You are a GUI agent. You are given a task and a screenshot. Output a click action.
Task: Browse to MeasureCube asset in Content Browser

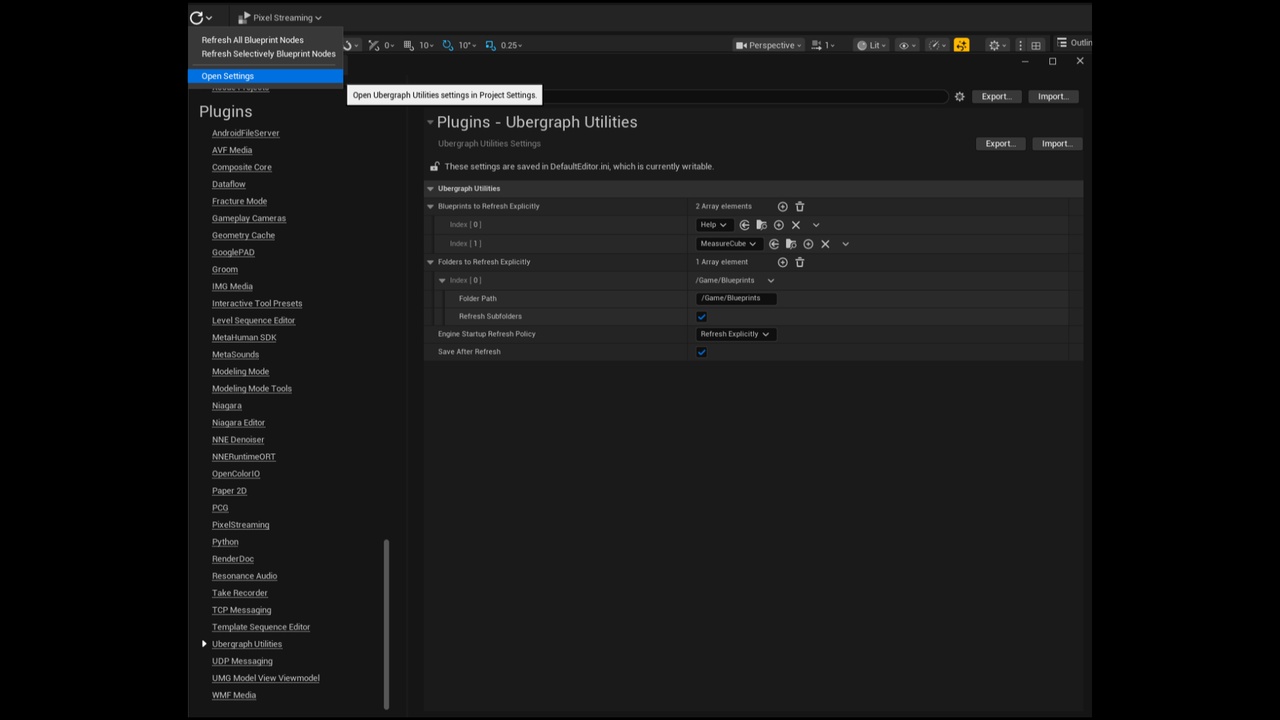click(791, 244)
